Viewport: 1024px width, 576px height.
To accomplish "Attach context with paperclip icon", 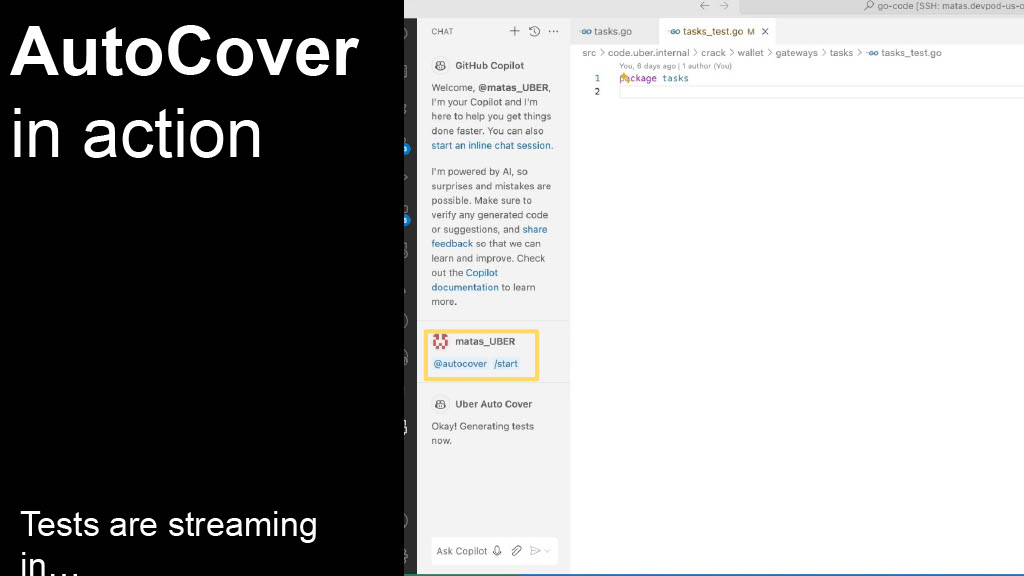I will [x=517, y=551].
